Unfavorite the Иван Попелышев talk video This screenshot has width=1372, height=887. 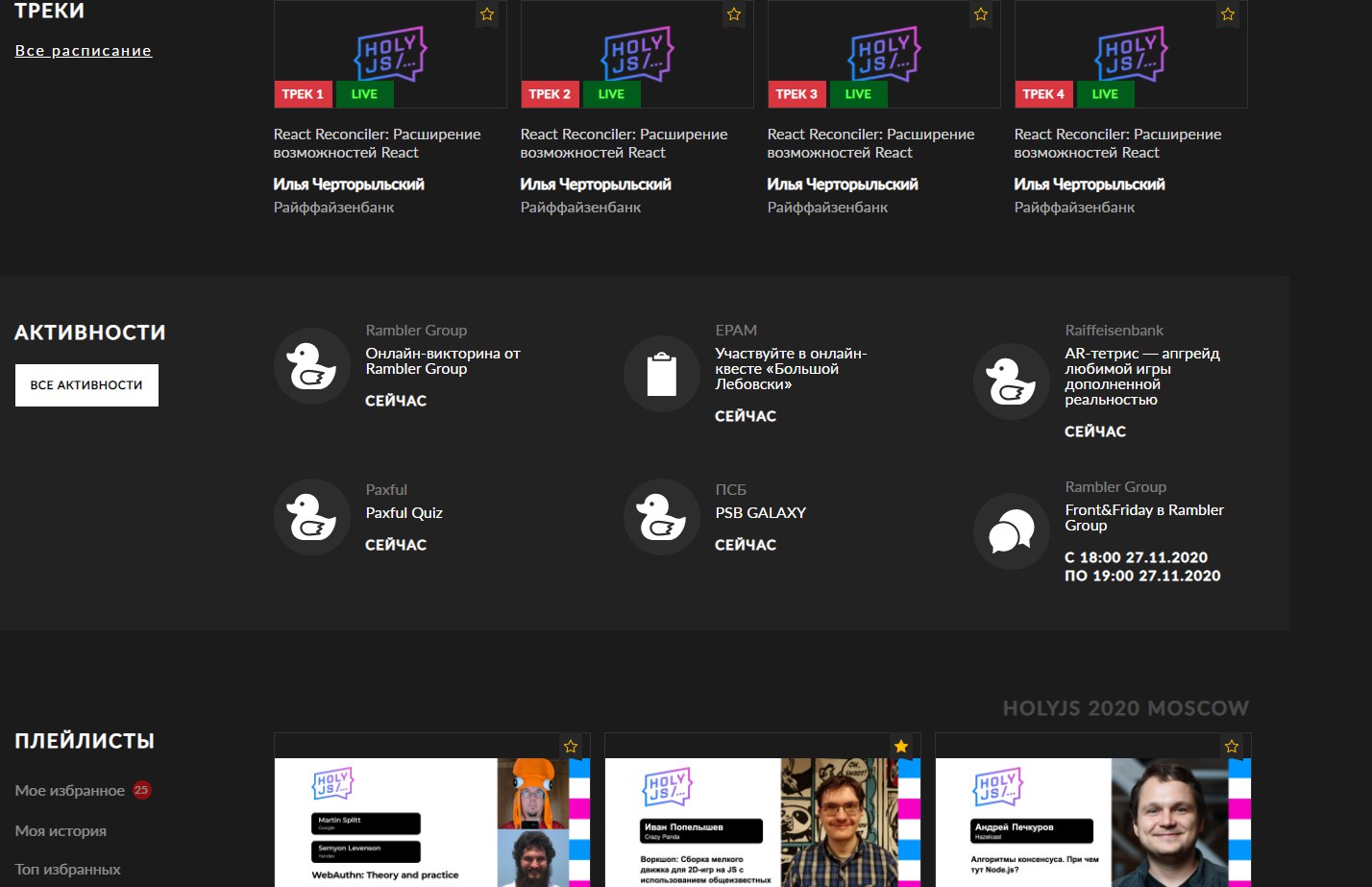tap(901, 747)
